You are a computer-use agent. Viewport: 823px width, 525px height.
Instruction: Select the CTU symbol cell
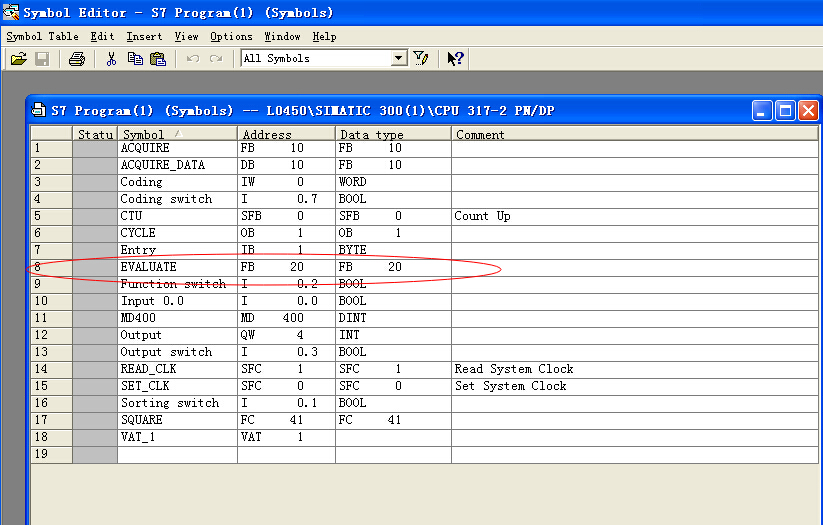[177, 216]
